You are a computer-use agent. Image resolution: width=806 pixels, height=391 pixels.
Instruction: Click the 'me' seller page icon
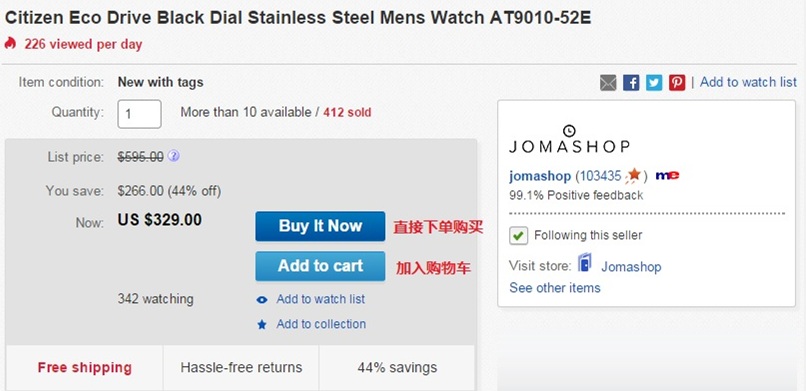click(667, 176)
